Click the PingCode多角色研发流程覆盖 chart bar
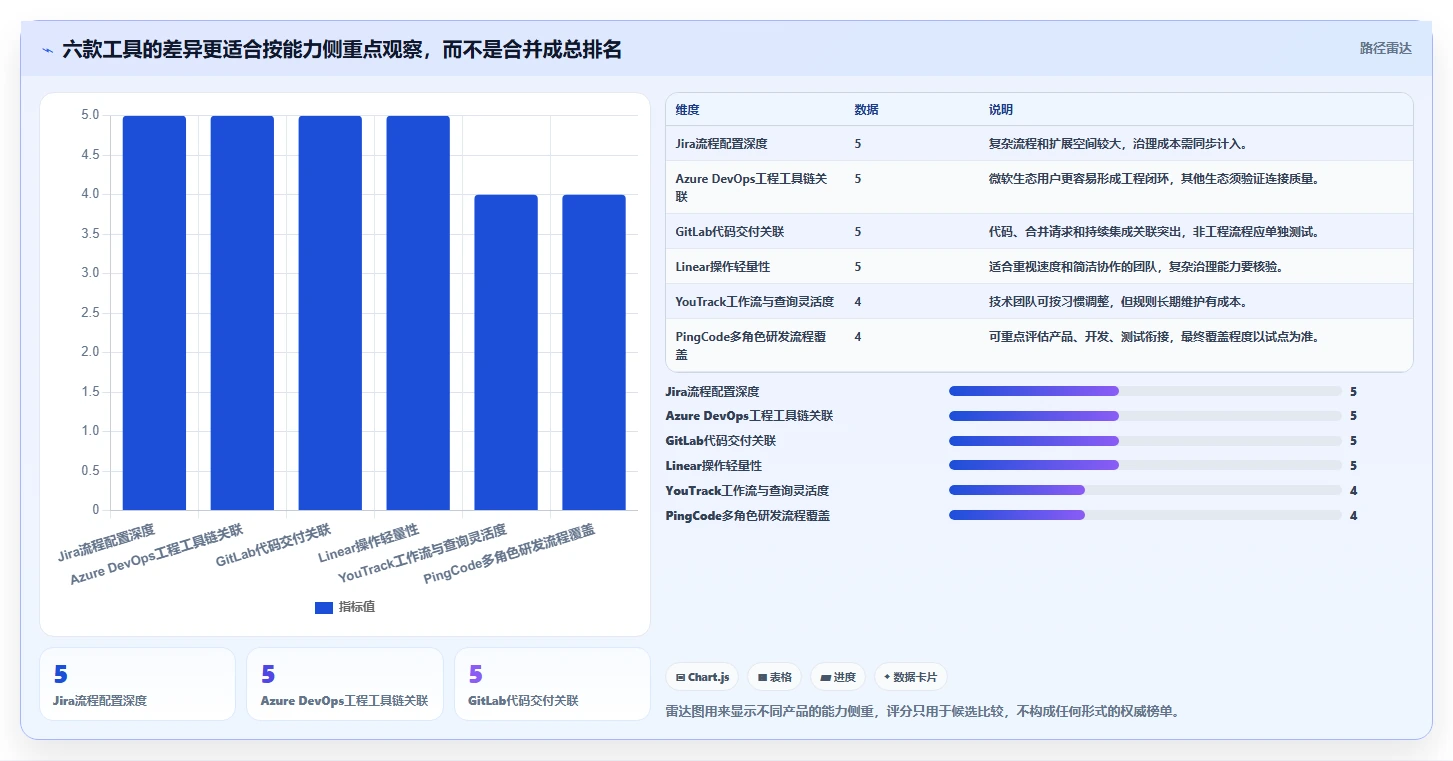Screen dimensions: 1453x761 point(594,352)
